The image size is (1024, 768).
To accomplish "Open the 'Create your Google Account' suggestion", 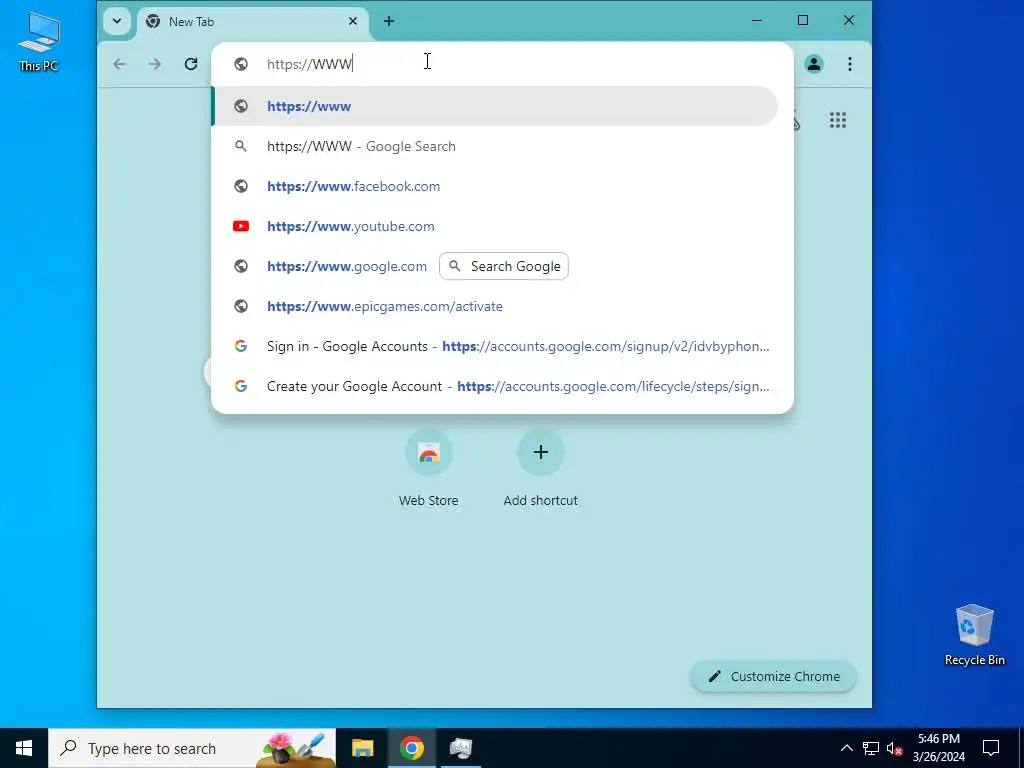I will (x=496, y=386).
